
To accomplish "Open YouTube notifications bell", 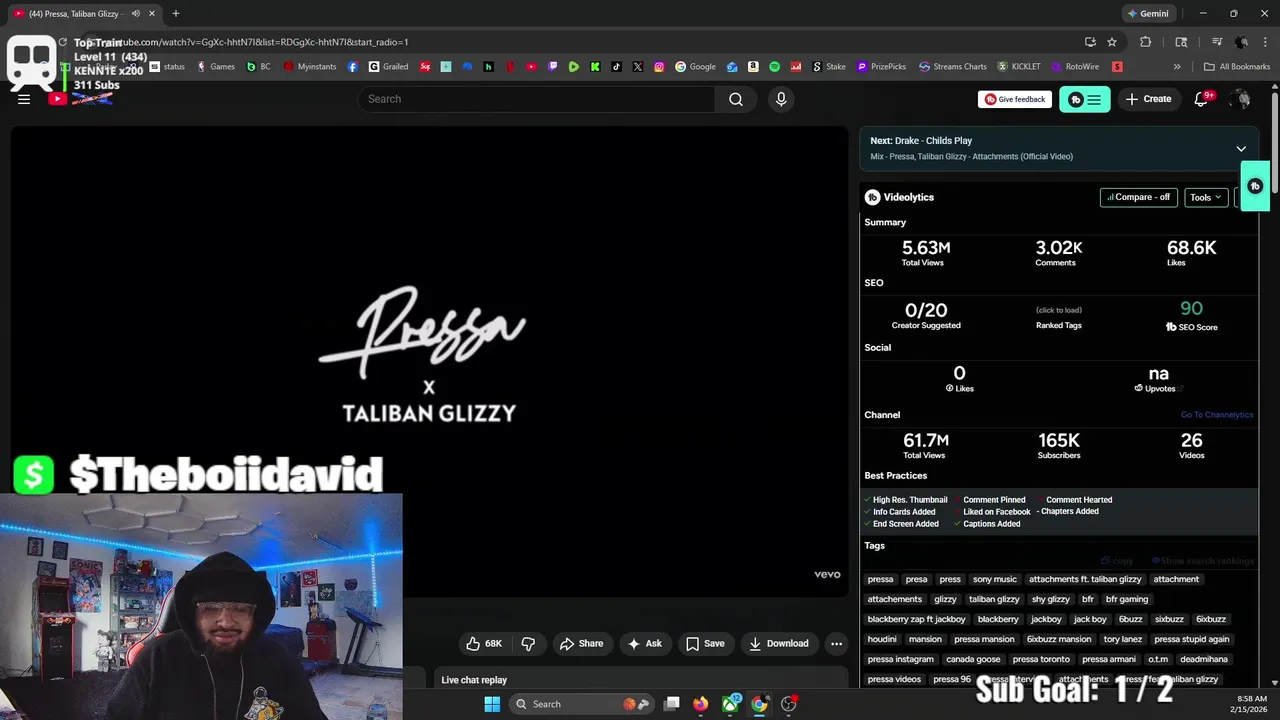I will coord(1202,99).
